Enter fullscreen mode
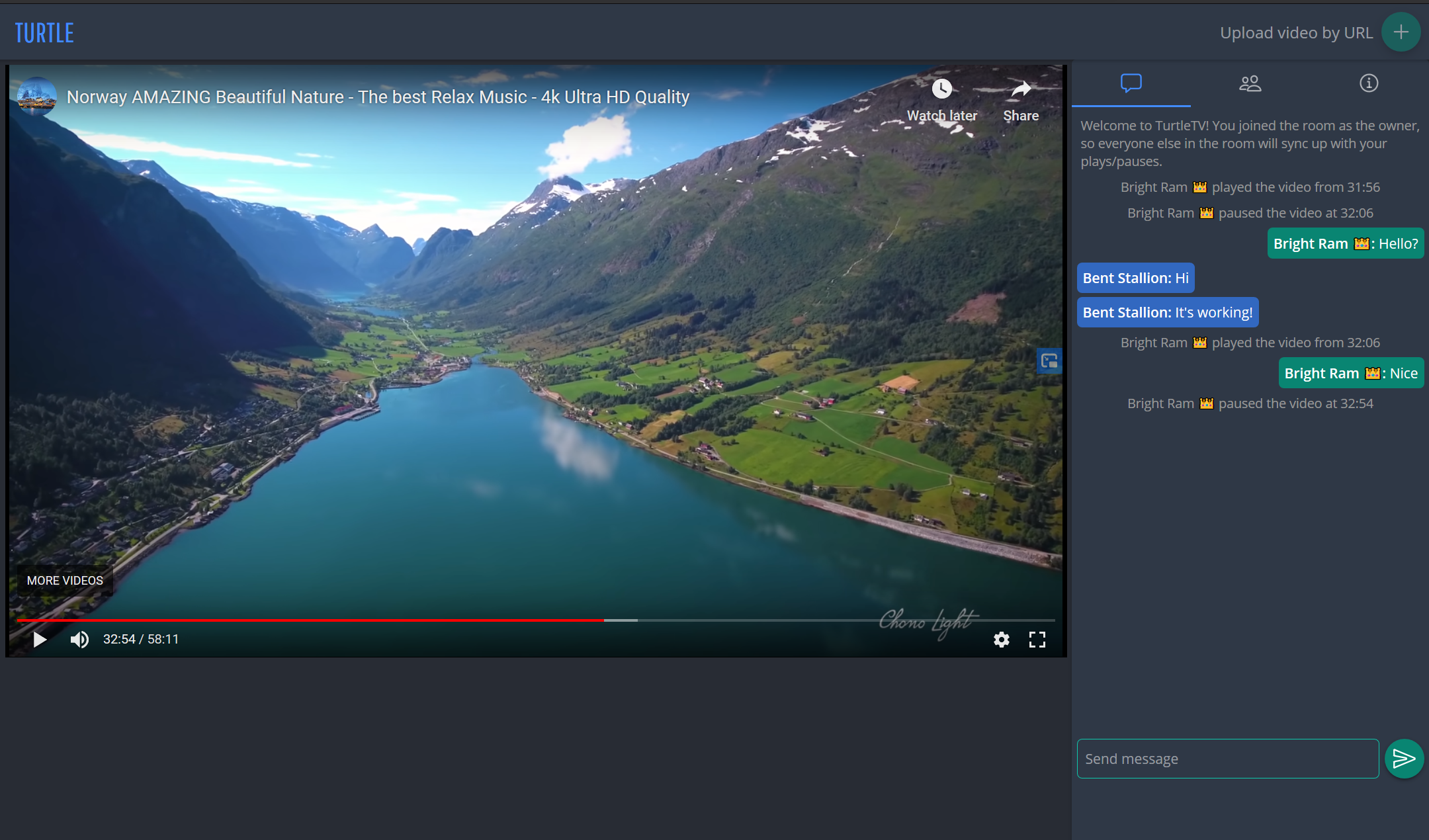The width and height of the screenshot is (1429, 840). [1037, 639]
